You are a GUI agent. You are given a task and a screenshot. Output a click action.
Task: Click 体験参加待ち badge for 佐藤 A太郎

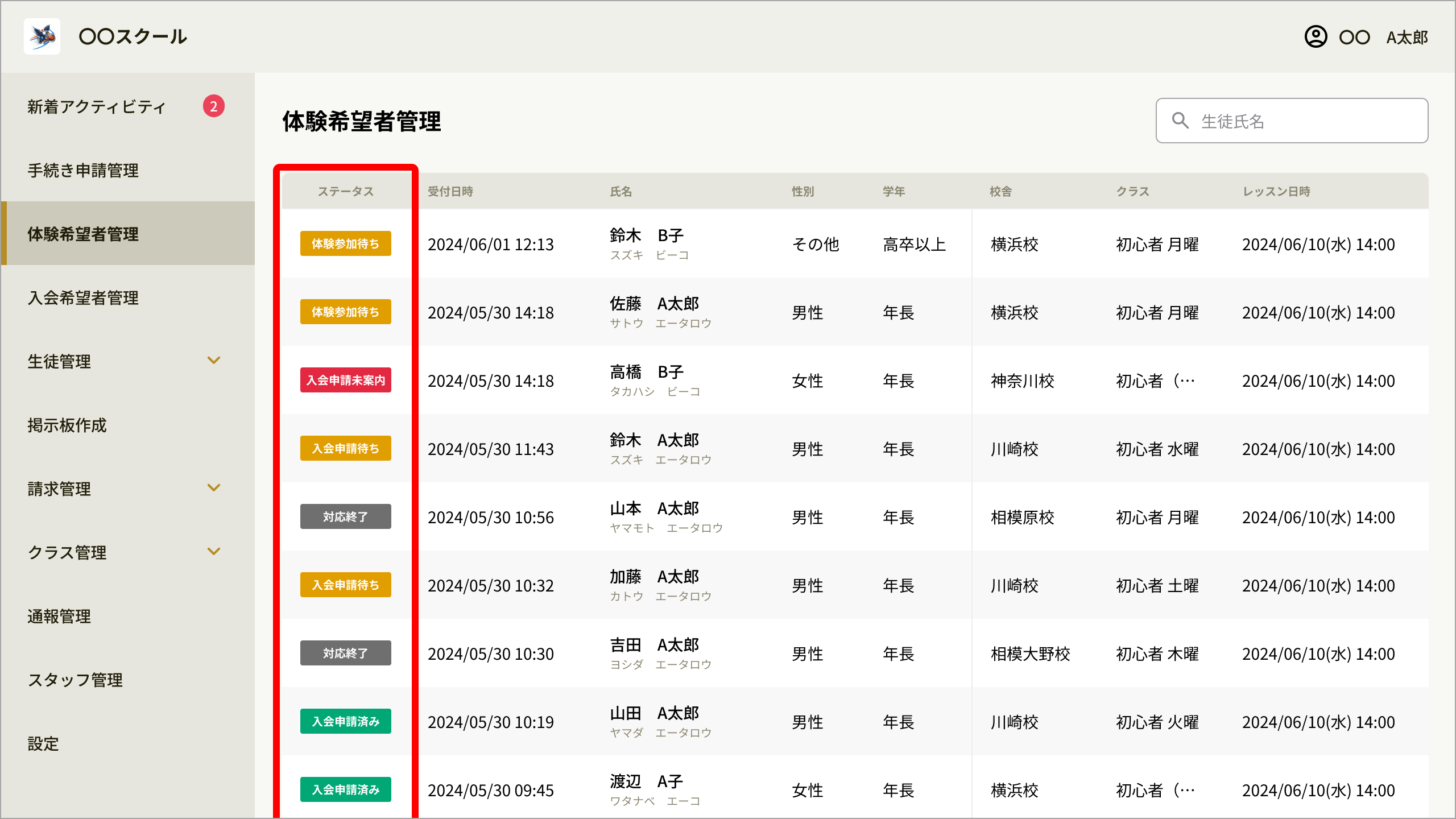[x=346, y=312]
